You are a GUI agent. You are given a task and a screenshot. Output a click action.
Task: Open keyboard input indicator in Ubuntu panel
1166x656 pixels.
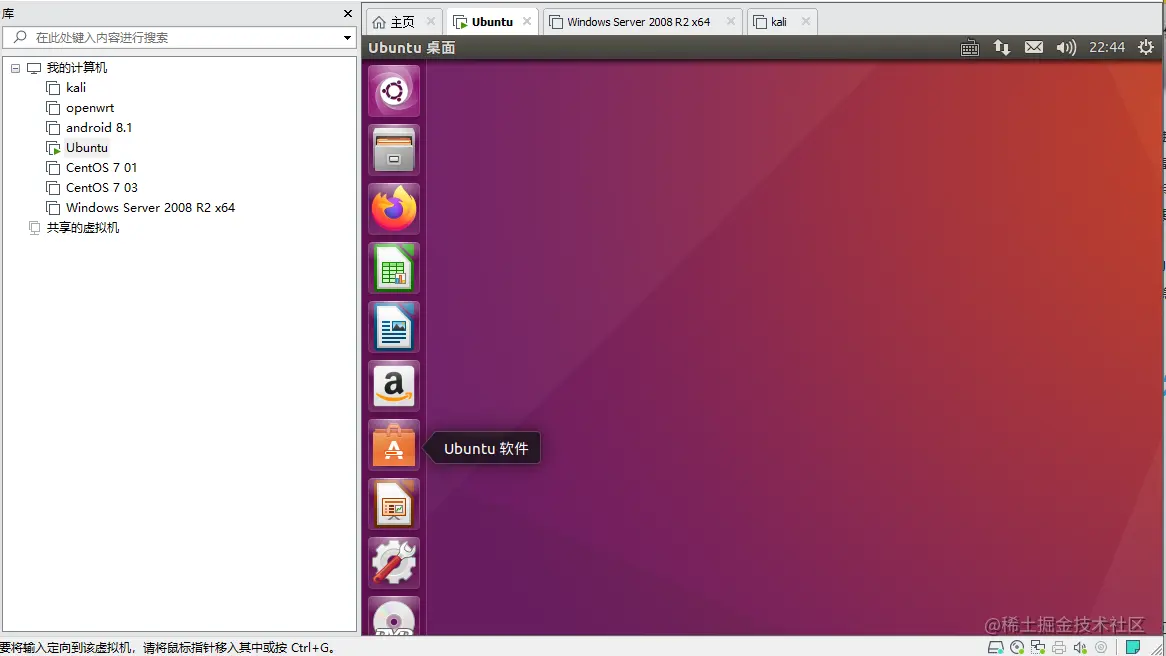click(x=970, y=48)
